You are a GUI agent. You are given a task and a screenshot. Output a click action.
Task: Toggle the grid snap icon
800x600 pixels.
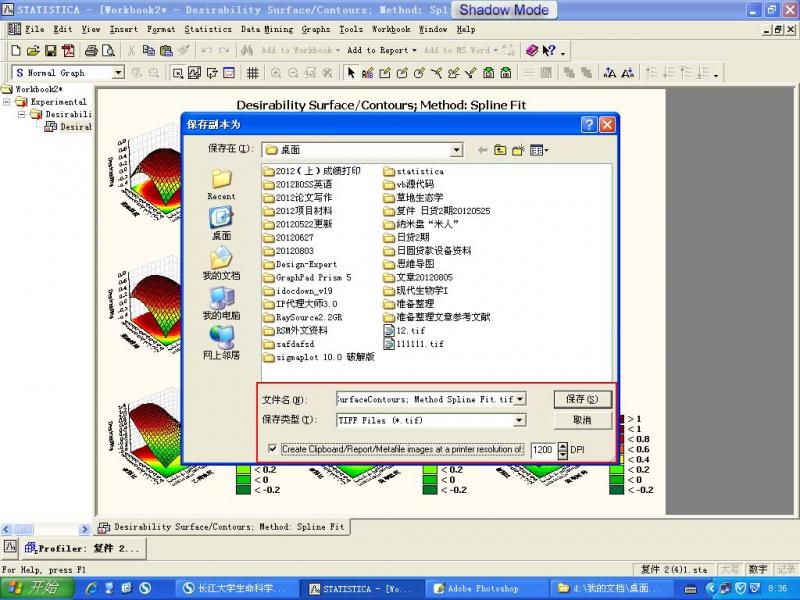click(253, 73)
